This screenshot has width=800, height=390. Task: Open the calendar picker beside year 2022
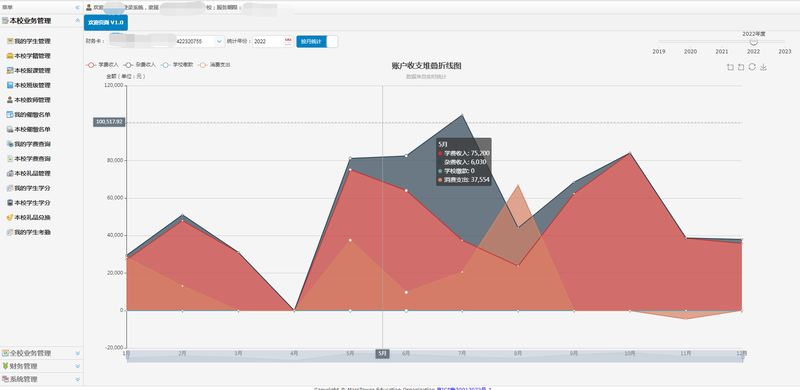pyautogui.click(x=288, y=41)
